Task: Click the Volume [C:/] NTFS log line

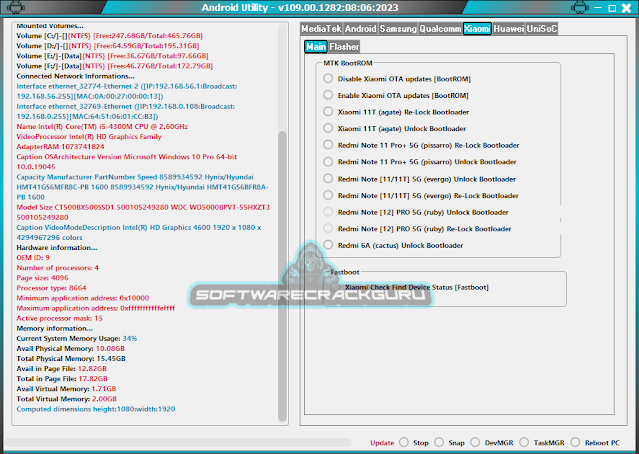Action: point(109,36)
